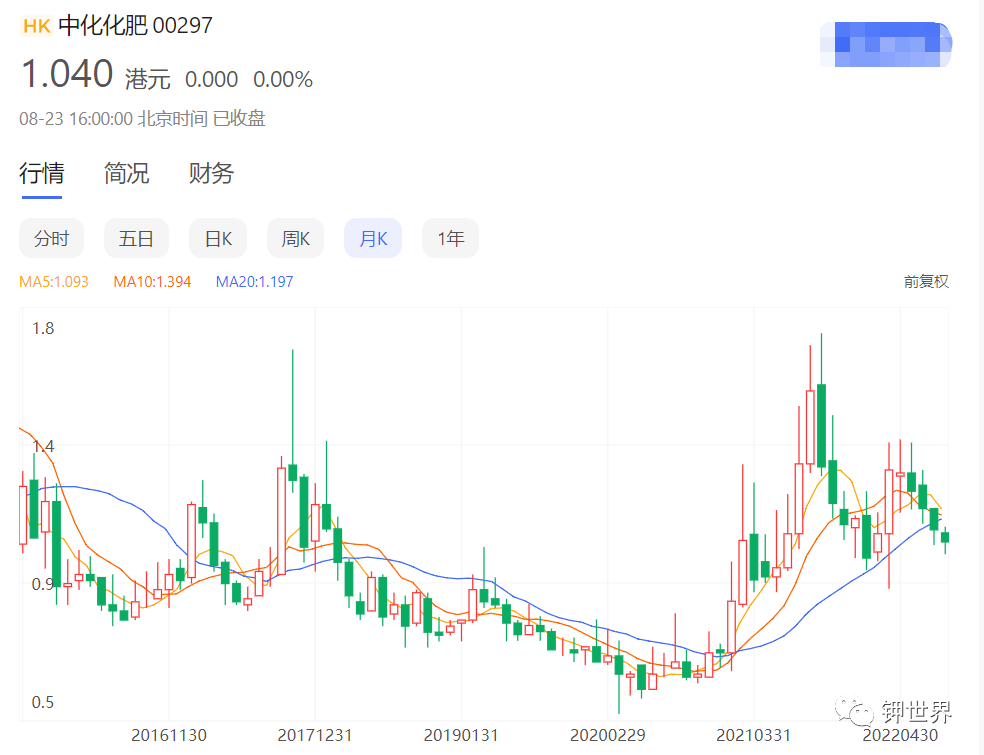Select the 月K chart period

coord(372,239)
